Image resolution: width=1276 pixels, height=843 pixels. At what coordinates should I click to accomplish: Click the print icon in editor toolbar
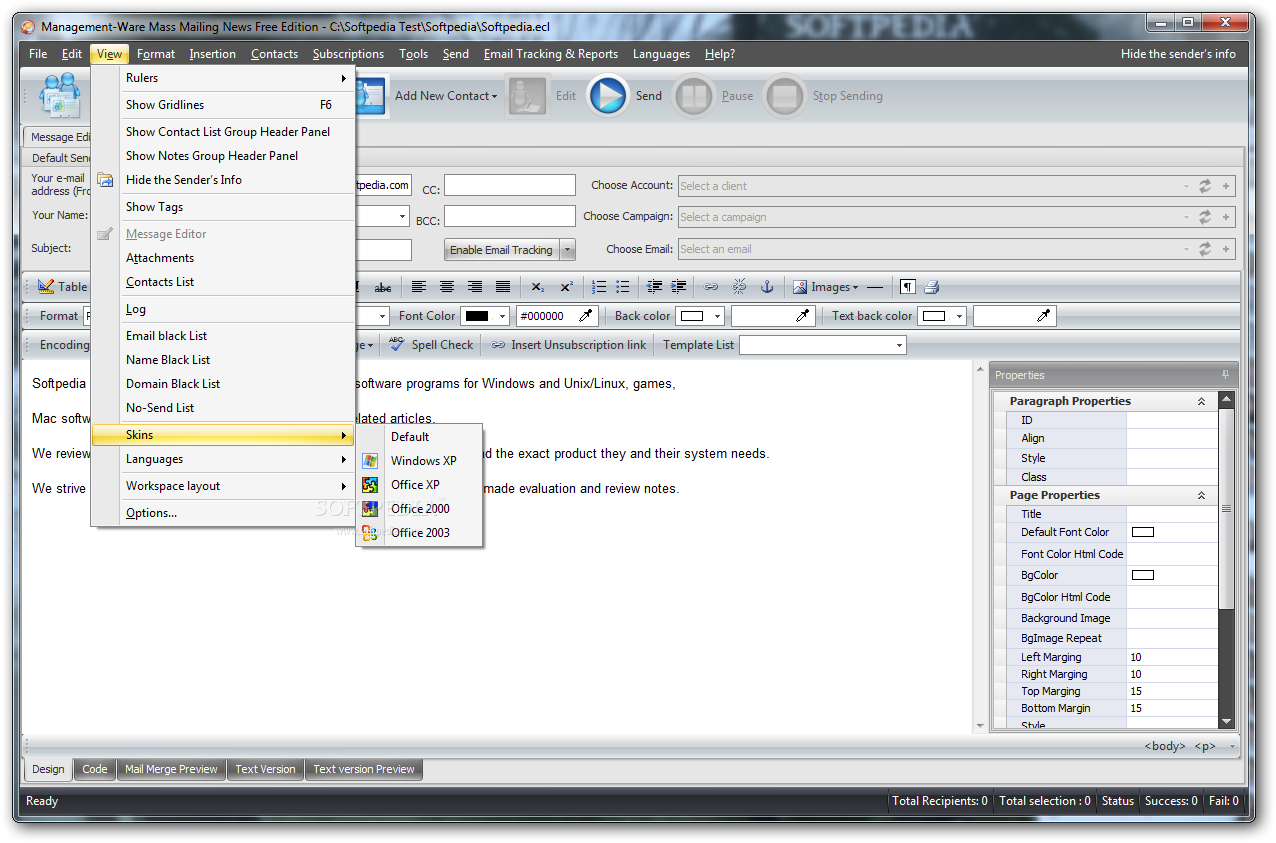point(931,287)
